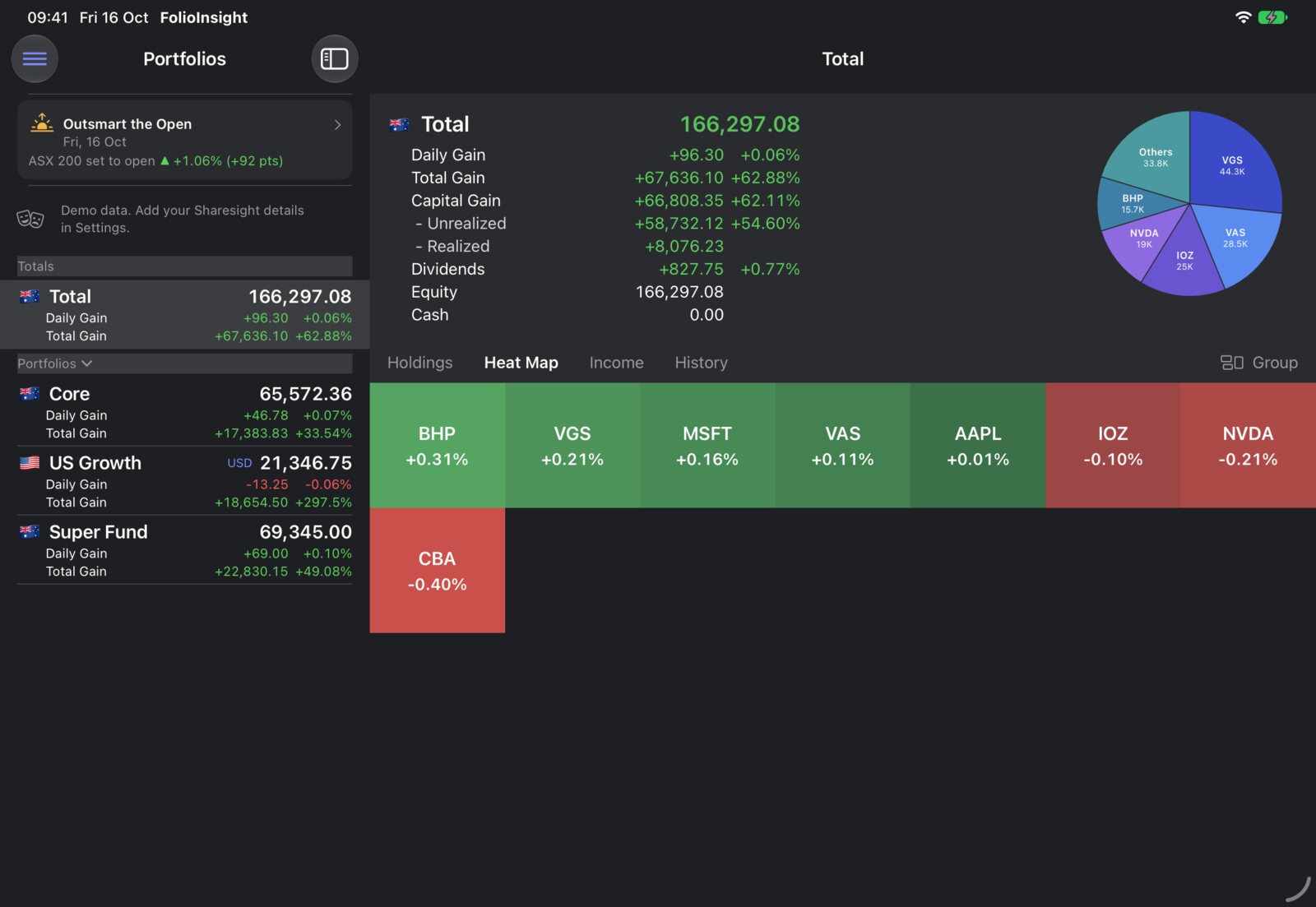Tap the sunrise icon on Outsmart the Open

click(x=42, y=123)
